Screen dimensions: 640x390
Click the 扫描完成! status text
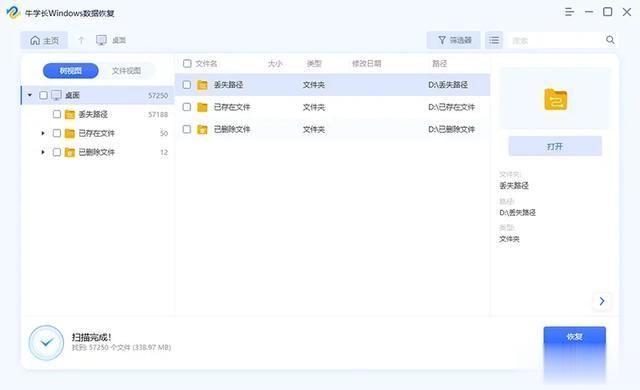click(91, 337)
